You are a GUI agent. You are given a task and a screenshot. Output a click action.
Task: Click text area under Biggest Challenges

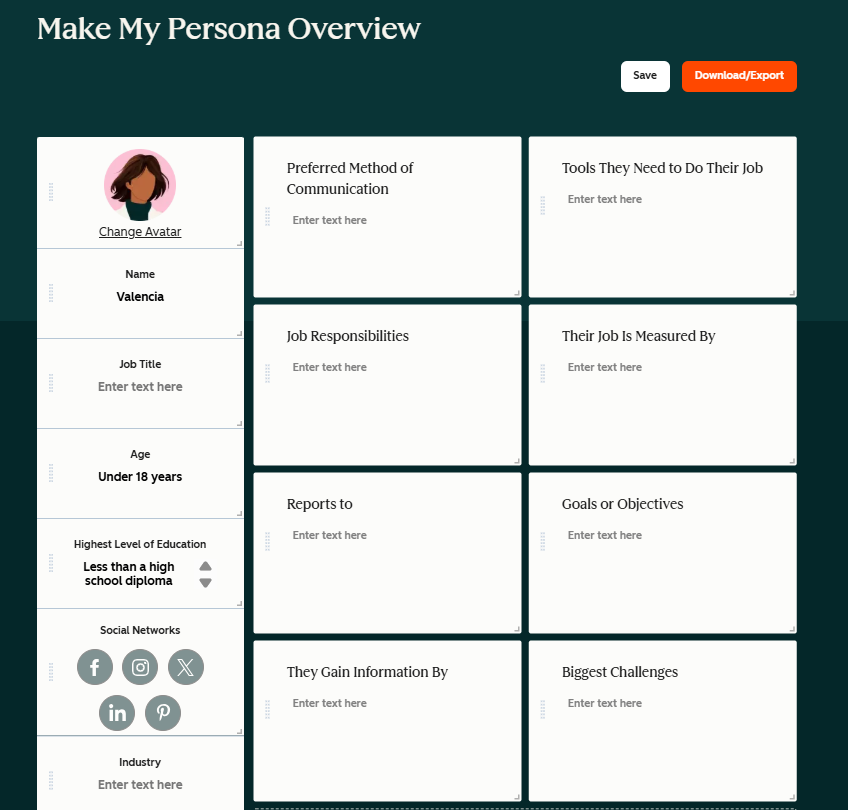pyautogui.click(x=605, y=703)
